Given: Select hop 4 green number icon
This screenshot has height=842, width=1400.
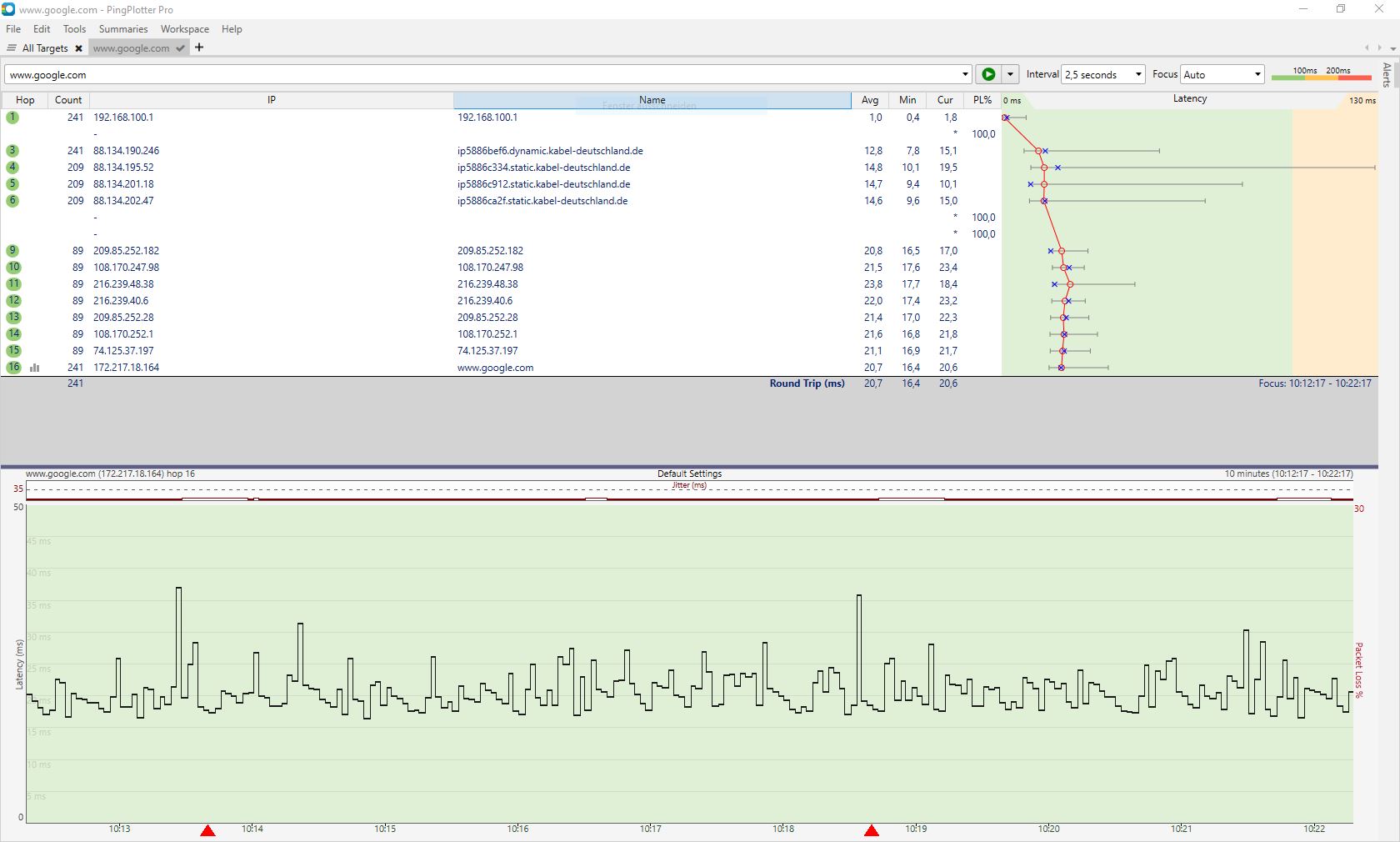Looking at the screenshot, I should (x=12, y=167).
